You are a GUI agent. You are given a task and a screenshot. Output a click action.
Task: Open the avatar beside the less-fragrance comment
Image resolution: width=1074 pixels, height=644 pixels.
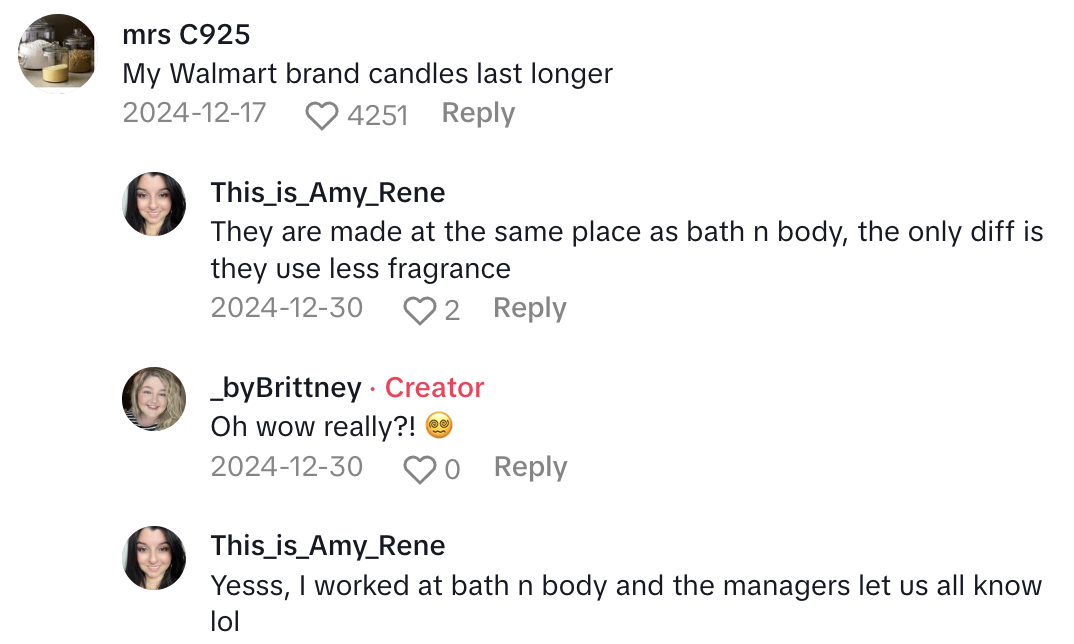pos(154,204)
